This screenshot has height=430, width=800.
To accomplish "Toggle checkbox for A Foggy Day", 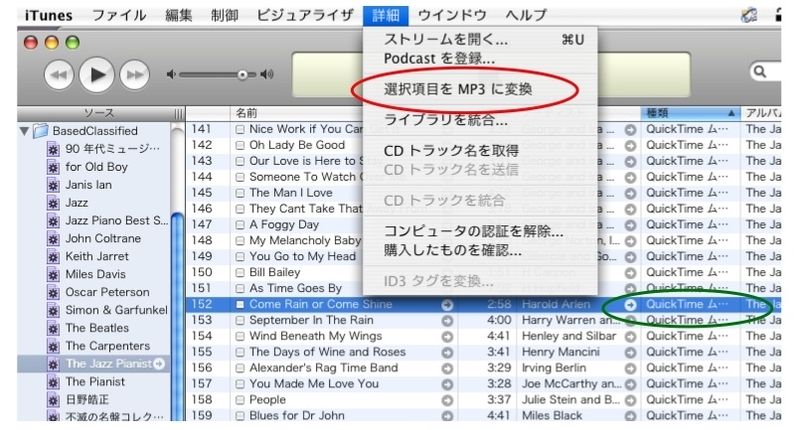I will (240, 225).
